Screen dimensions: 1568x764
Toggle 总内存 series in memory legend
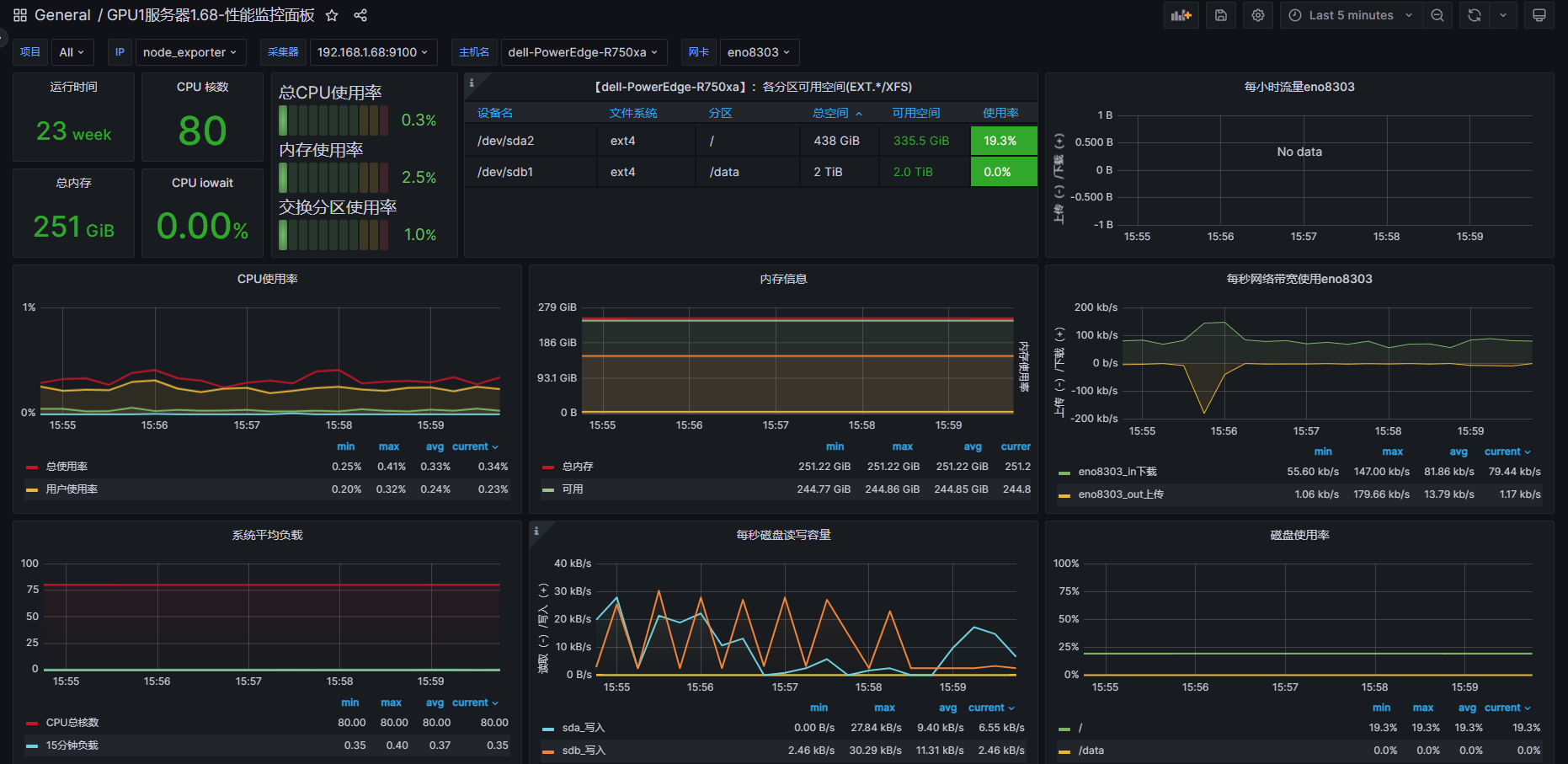tap(578, 467)
